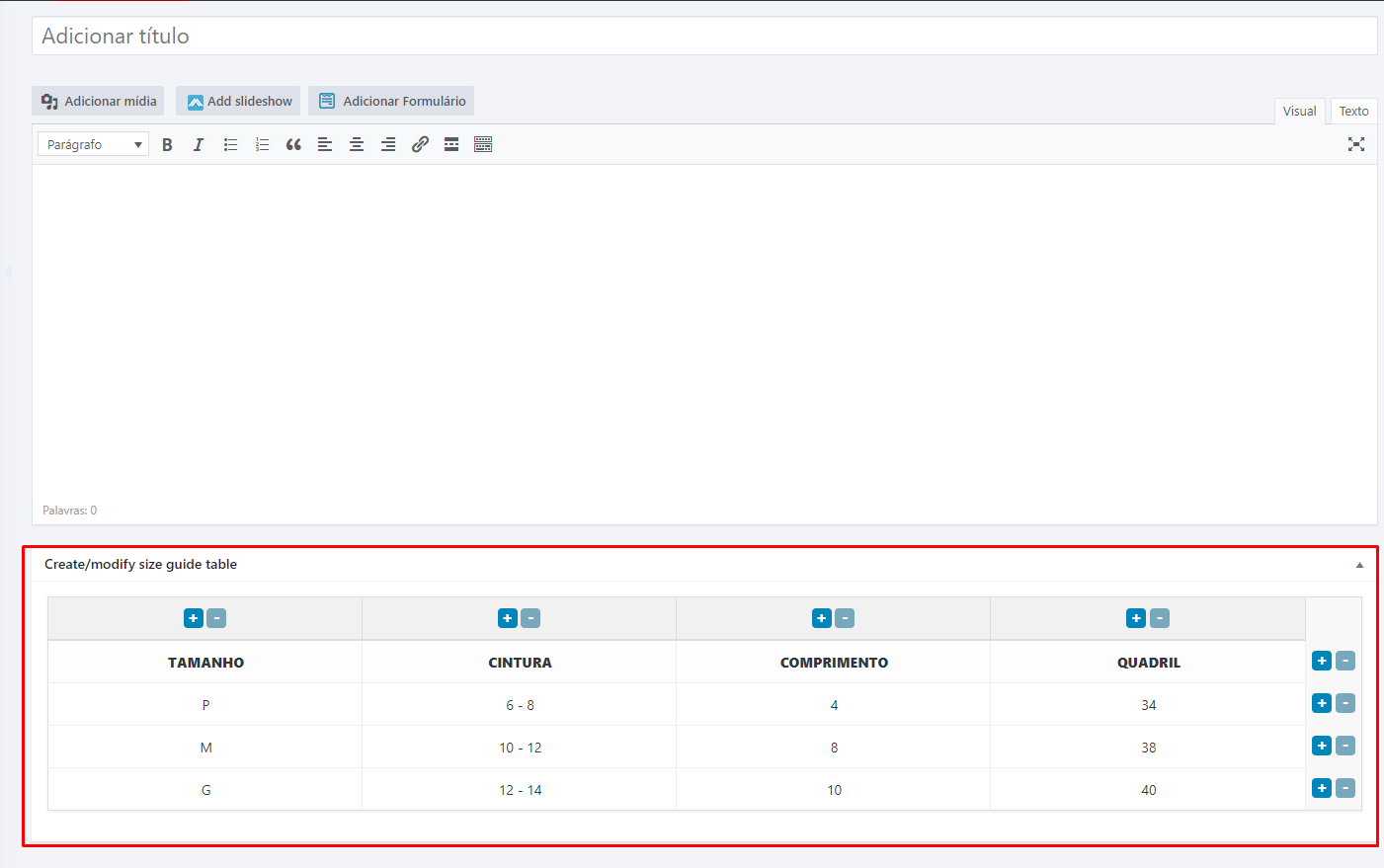
Task: Select the cell containing 10 - 12
Action: 520,748
